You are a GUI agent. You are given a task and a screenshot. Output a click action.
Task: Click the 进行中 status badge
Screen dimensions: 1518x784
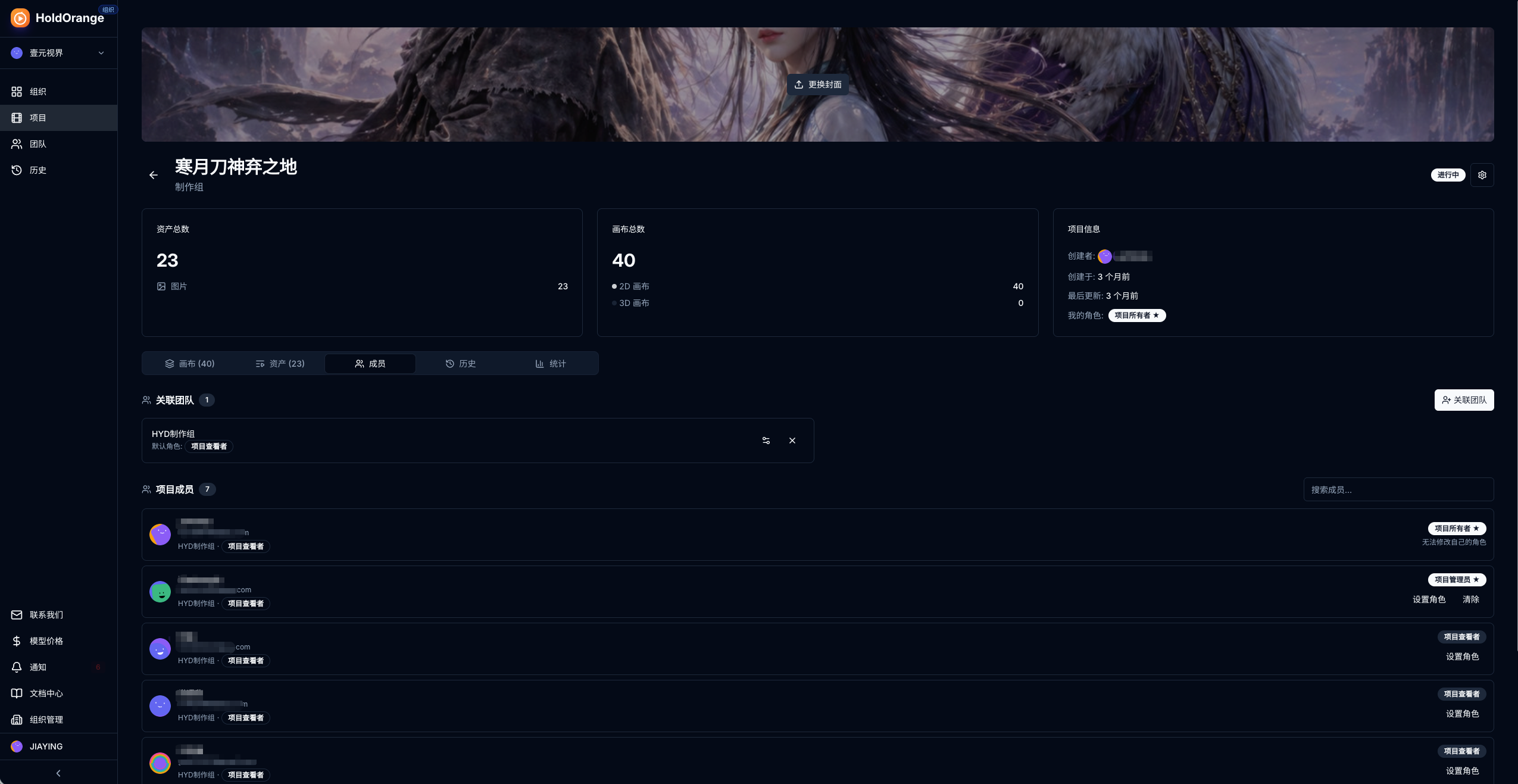coord(1448,175)
